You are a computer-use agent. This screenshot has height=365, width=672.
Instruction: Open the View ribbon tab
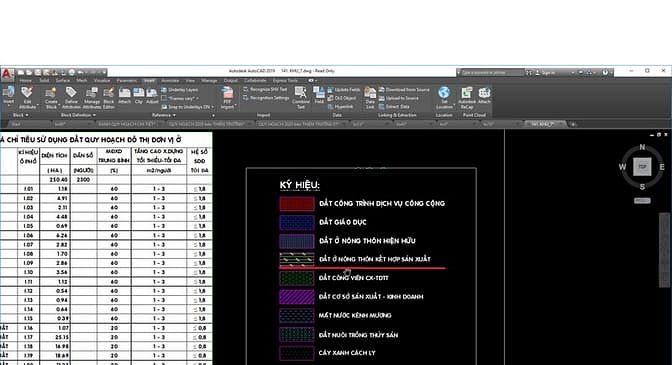[190, 81]
